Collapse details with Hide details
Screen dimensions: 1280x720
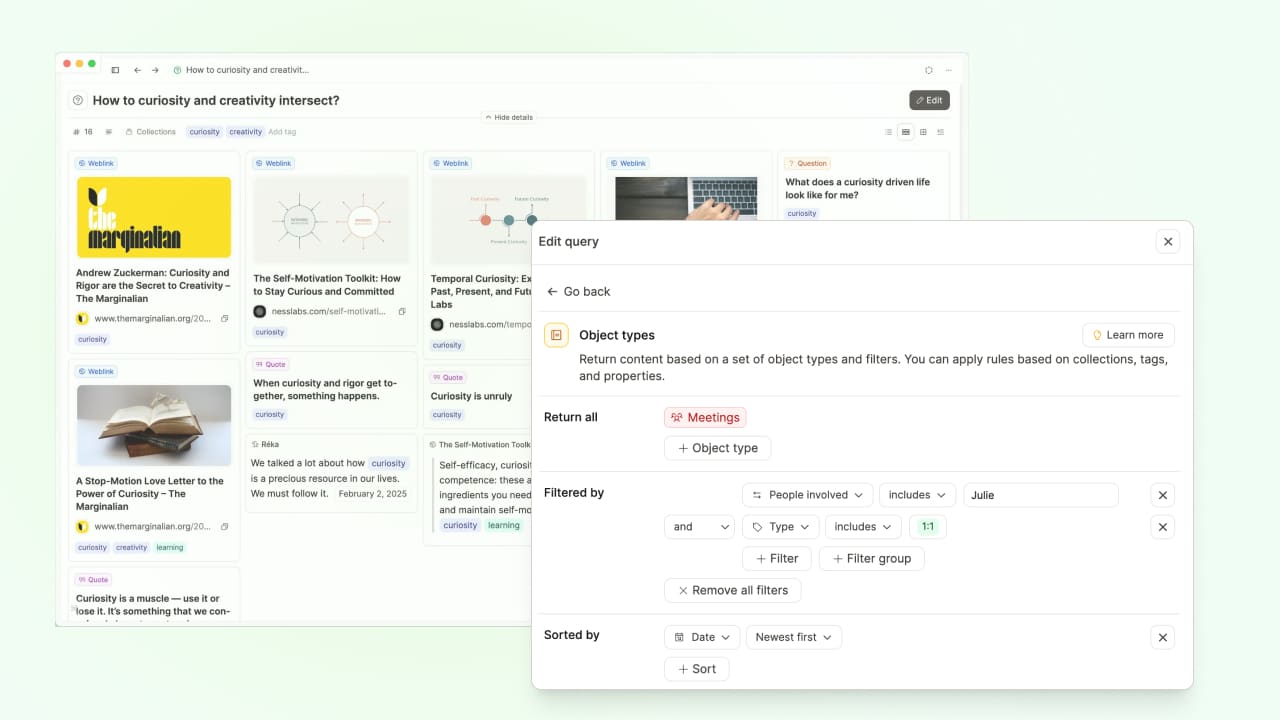pos(509,117)
